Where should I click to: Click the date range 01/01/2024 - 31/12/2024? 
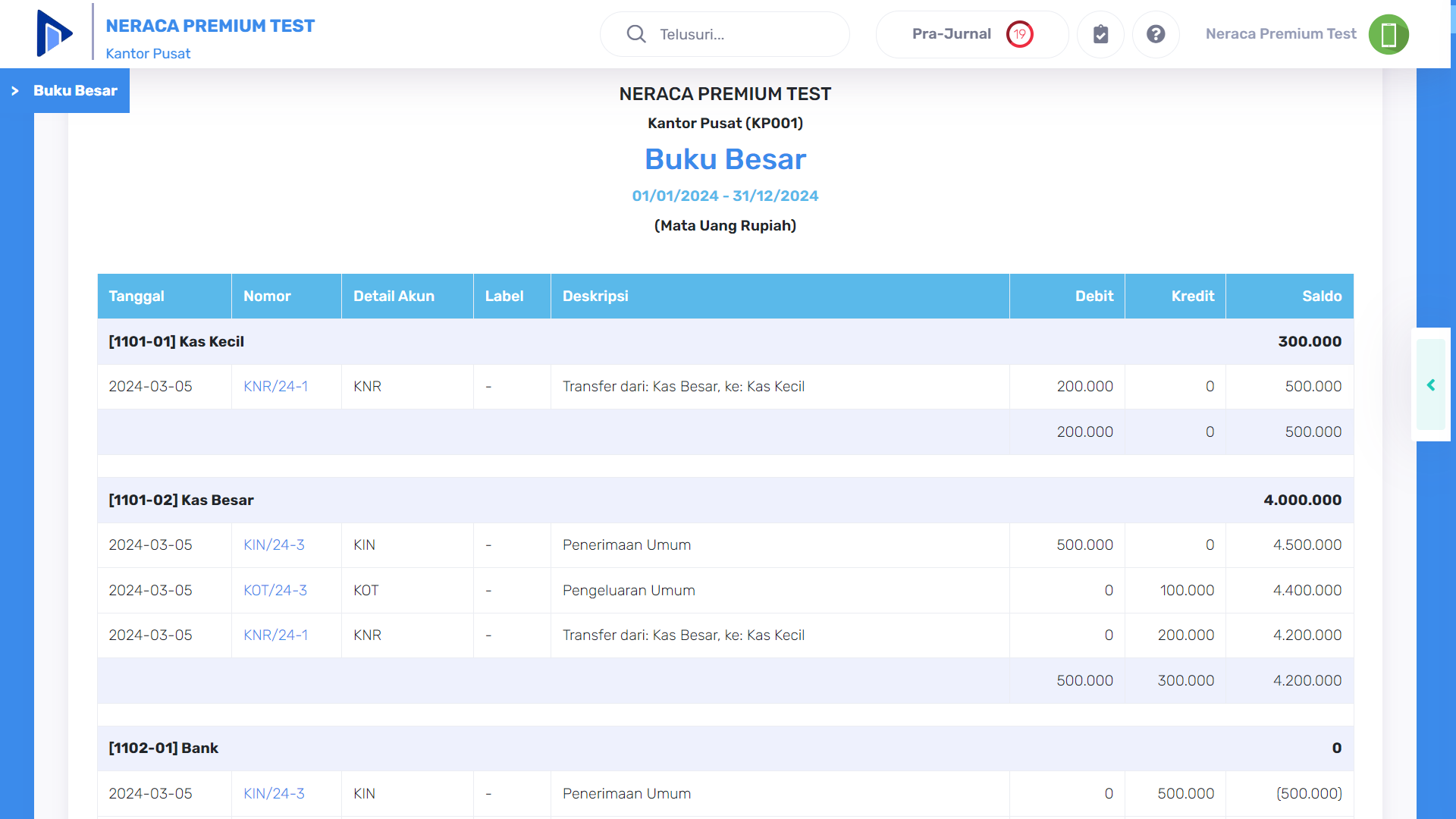coord(725,196)
